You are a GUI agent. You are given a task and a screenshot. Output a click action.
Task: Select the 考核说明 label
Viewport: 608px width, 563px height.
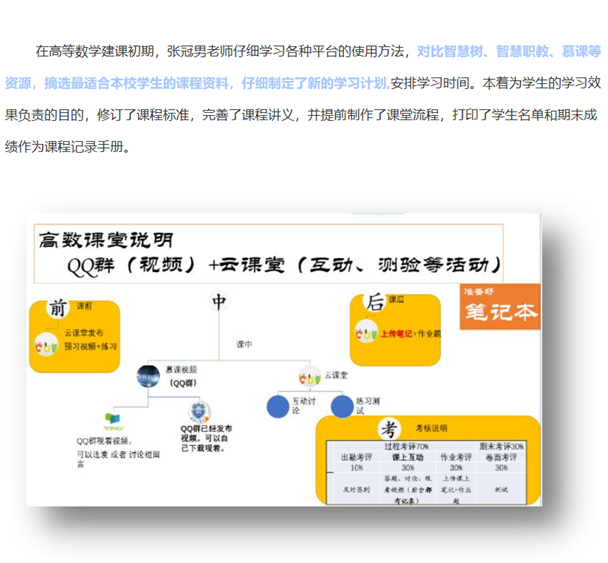pyautogui.click(x=431, y=428)
